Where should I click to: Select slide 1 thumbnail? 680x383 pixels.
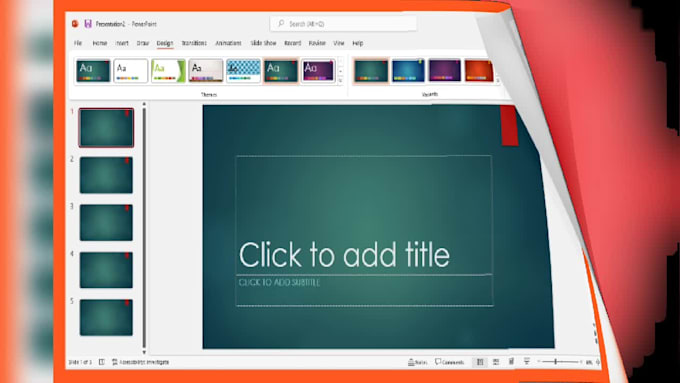[x=106, y=128]
